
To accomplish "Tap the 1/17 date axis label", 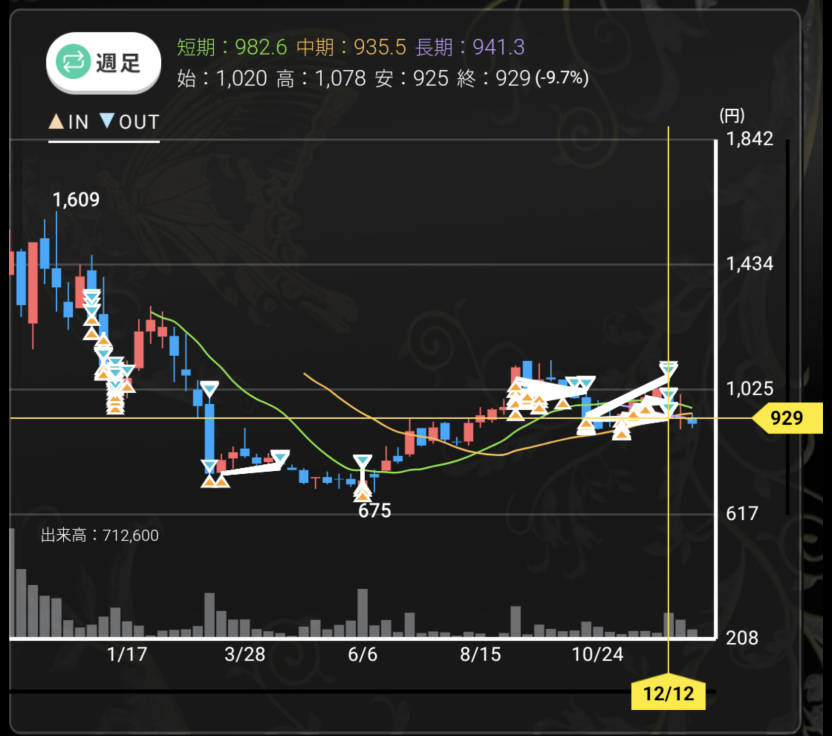I will tap(127, 654).
